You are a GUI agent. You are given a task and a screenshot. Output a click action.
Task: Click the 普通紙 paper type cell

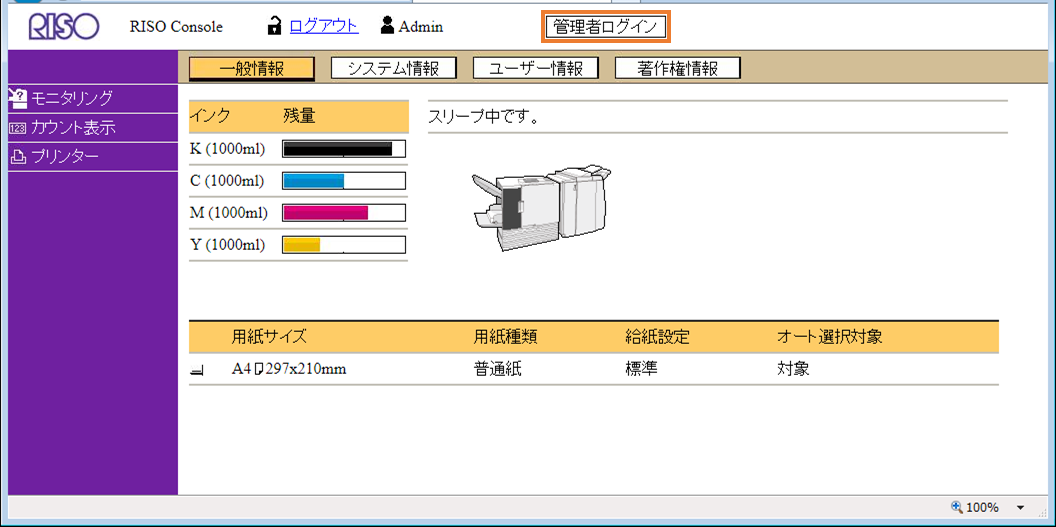point(498,369)
